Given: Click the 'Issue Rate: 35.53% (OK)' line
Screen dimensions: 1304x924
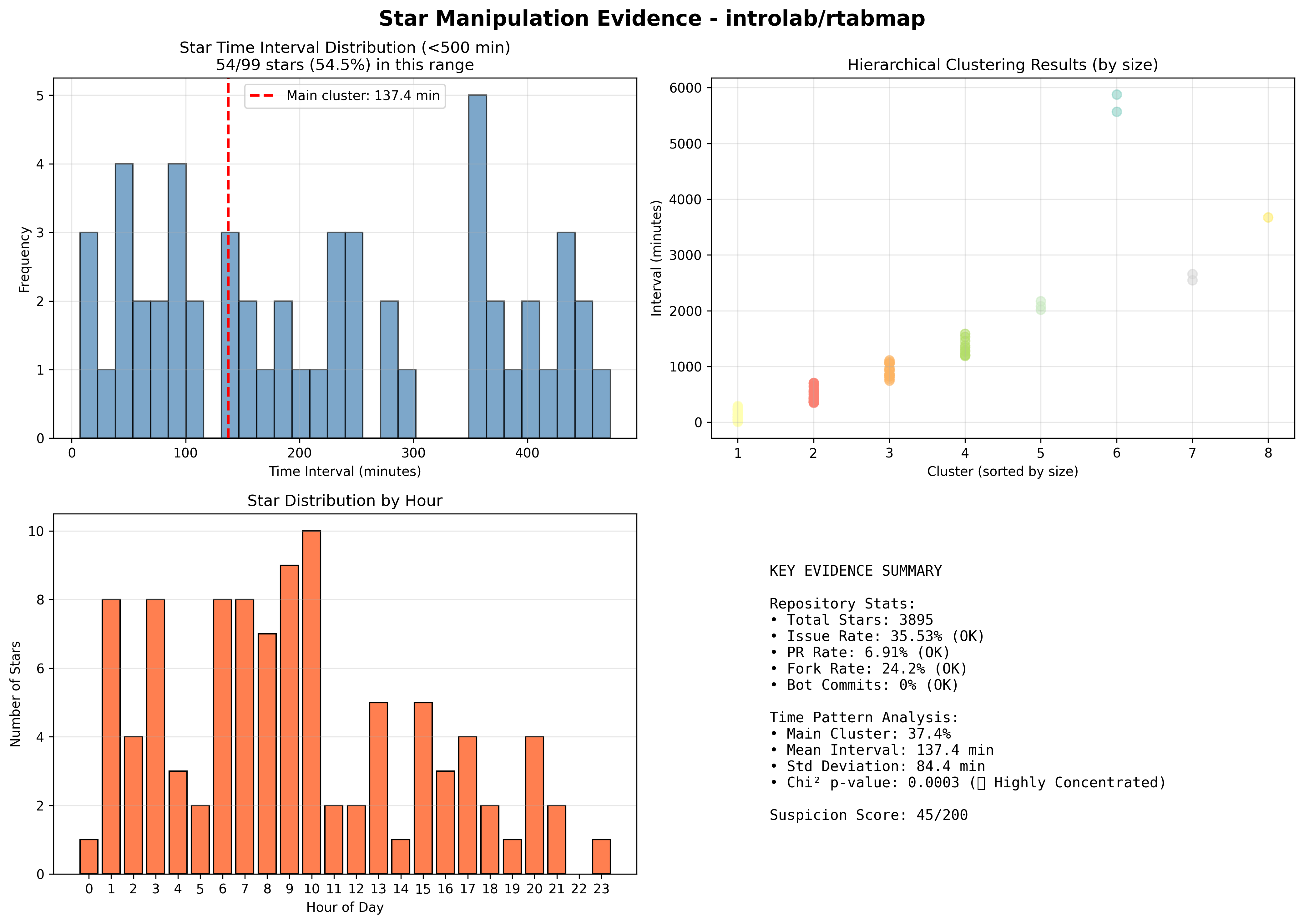Looking at the screenshot, I should coord(877,636).
